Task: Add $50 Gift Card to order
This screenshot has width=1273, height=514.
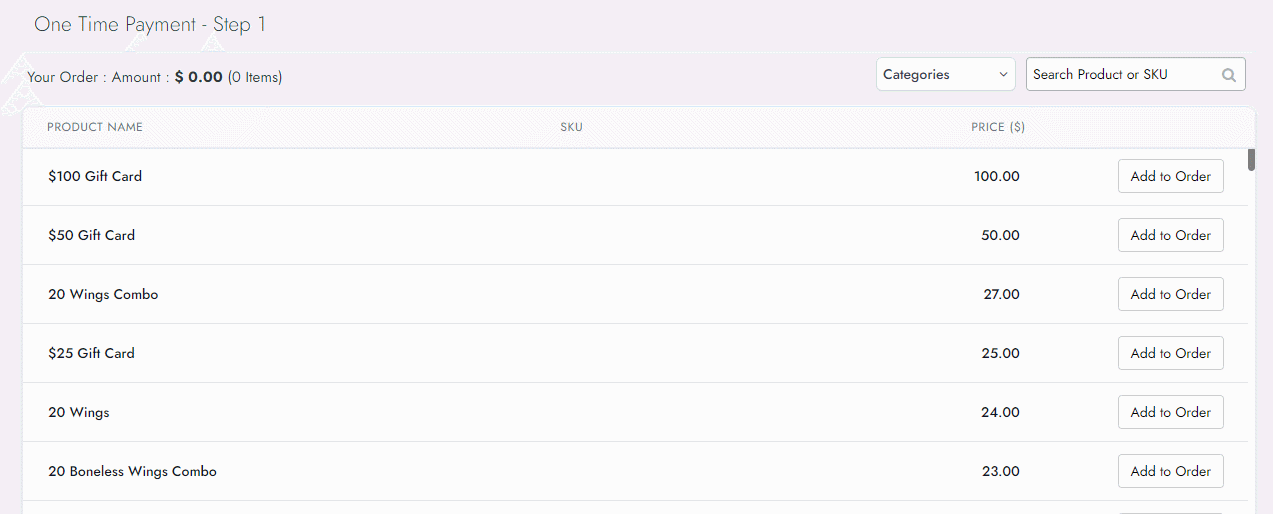Action: click(x=1170, y=236)
